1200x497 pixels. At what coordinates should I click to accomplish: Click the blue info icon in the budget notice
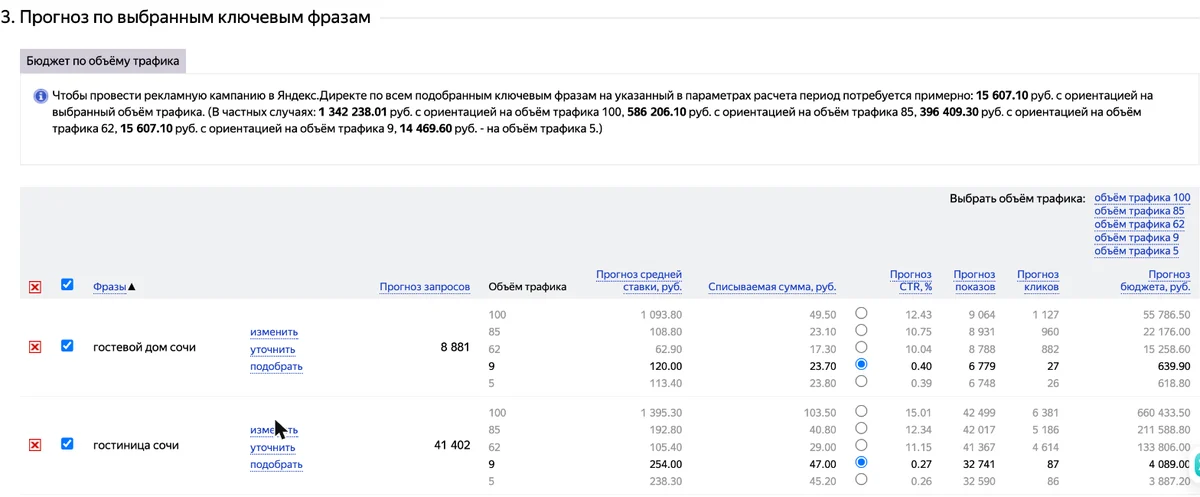point(41,96)
